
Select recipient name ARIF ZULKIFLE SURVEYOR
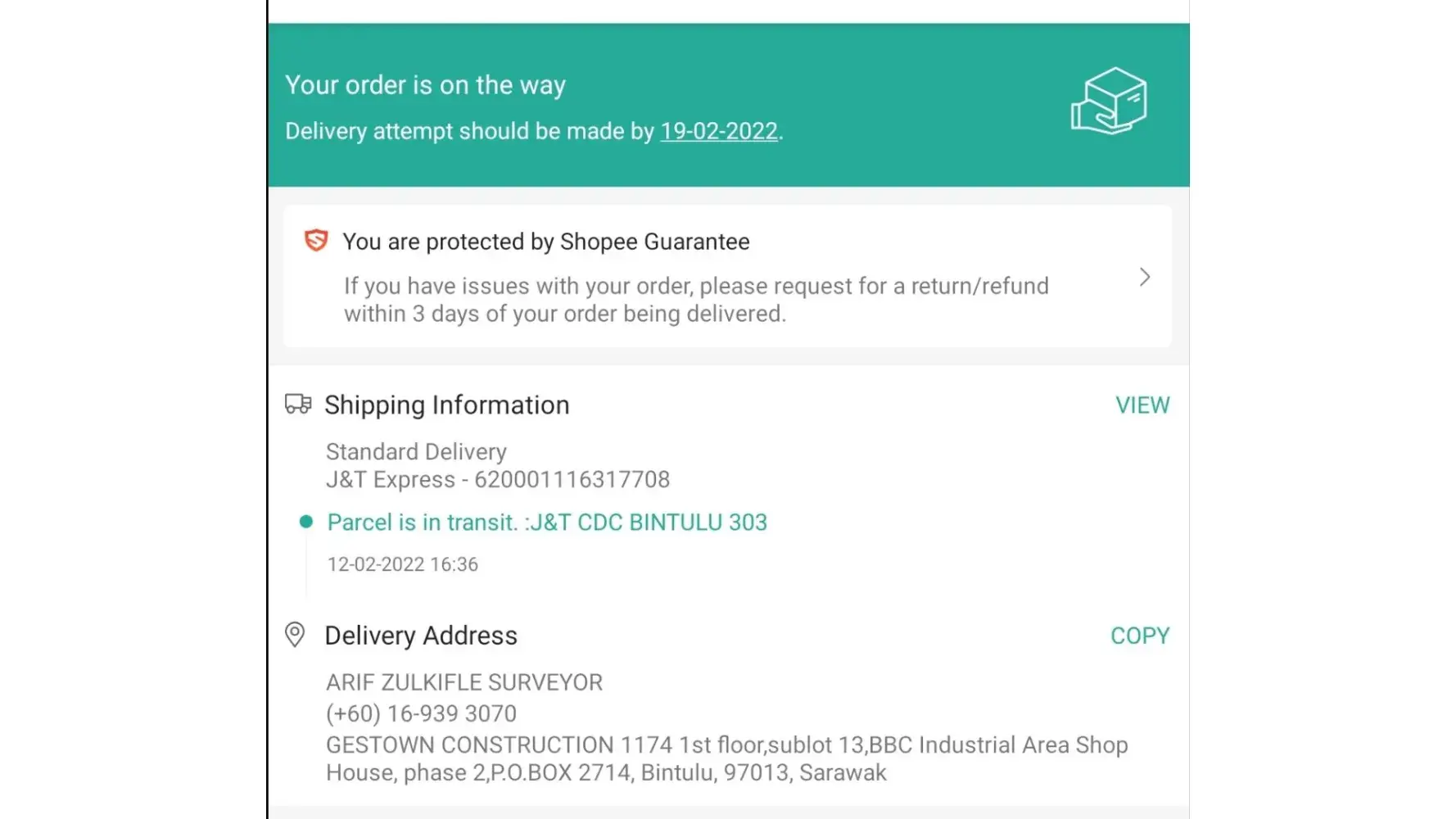[x=463, y=682]
